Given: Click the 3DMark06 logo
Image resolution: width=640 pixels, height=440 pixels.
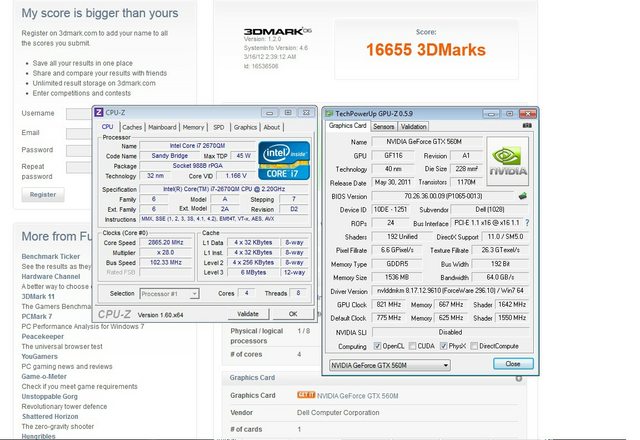Looking at the screenshot, I should coord(278,31).
